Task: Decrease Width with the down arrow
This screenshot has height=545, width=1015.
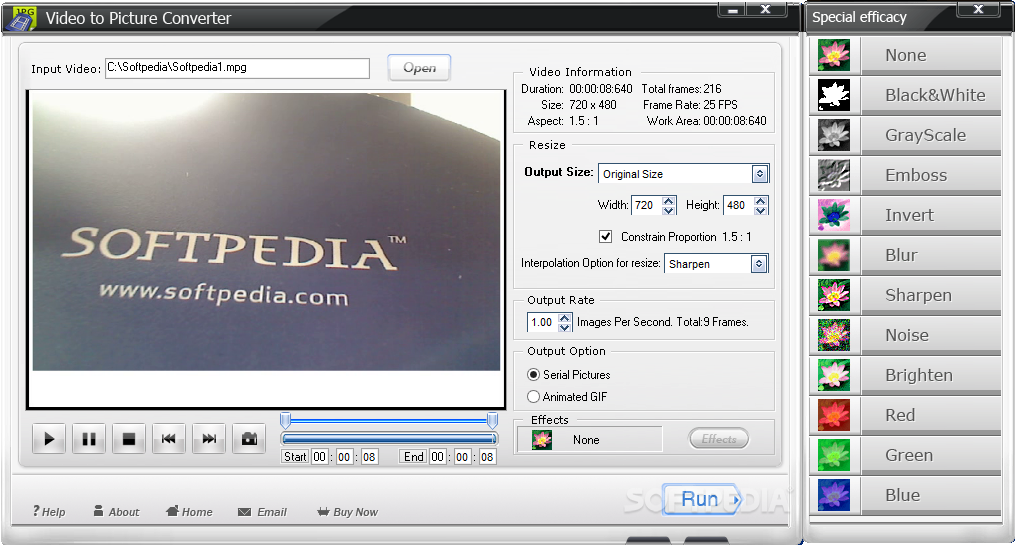Action: (669, 210)
